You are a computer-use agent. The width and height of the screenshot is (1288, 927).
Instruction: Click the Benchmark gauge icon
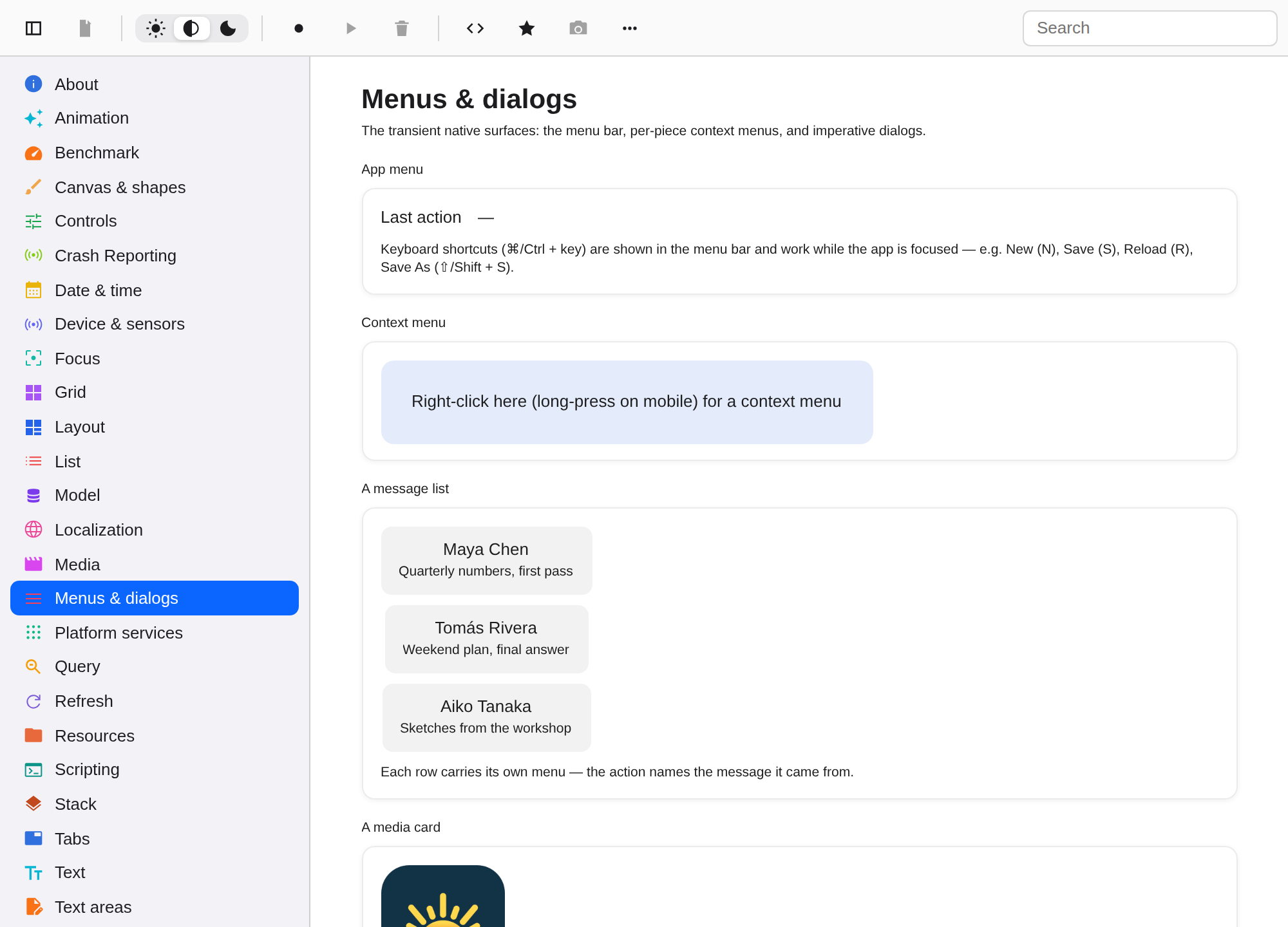33,153
